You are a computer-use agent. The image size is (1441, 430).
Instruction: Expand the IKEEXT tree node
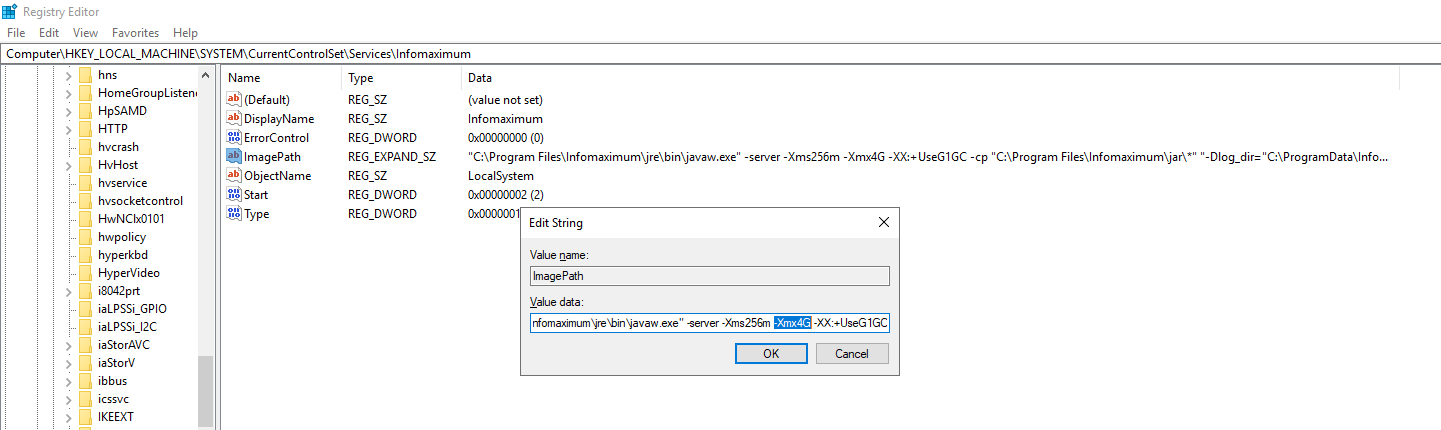click(69, 417)
